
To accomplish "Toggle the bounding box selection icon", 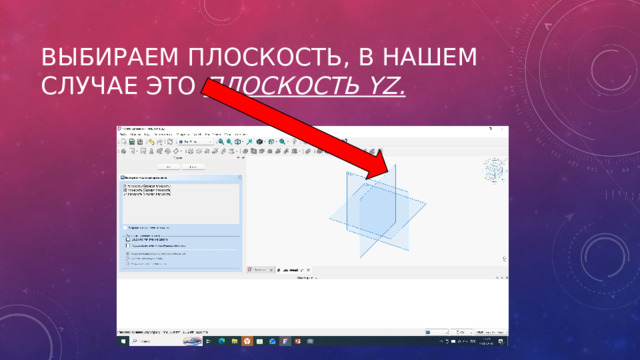I will point(249,142).
